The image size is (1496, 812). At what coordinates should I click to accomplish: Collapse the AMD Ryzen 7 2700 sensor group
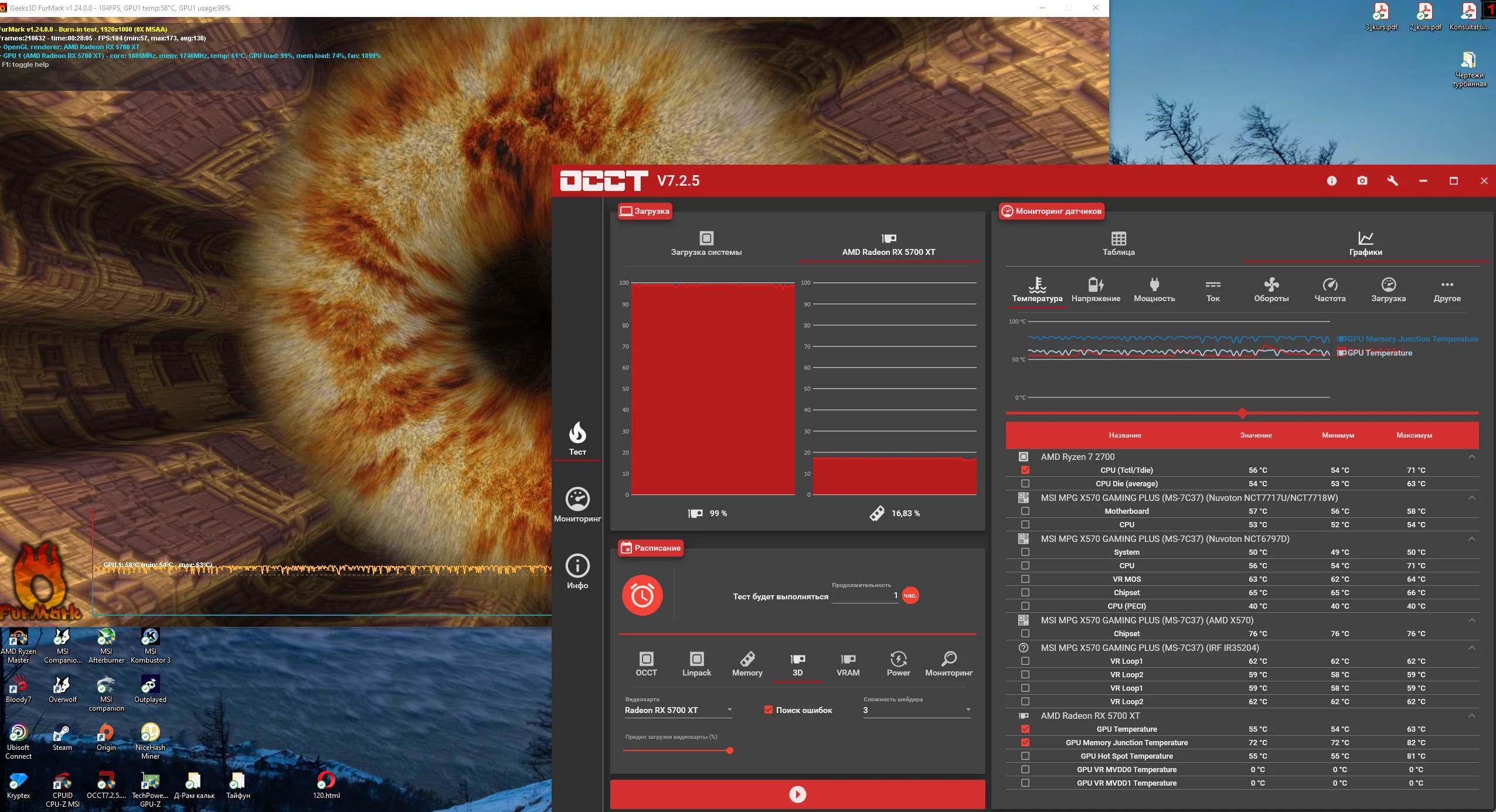(1471, 457)
